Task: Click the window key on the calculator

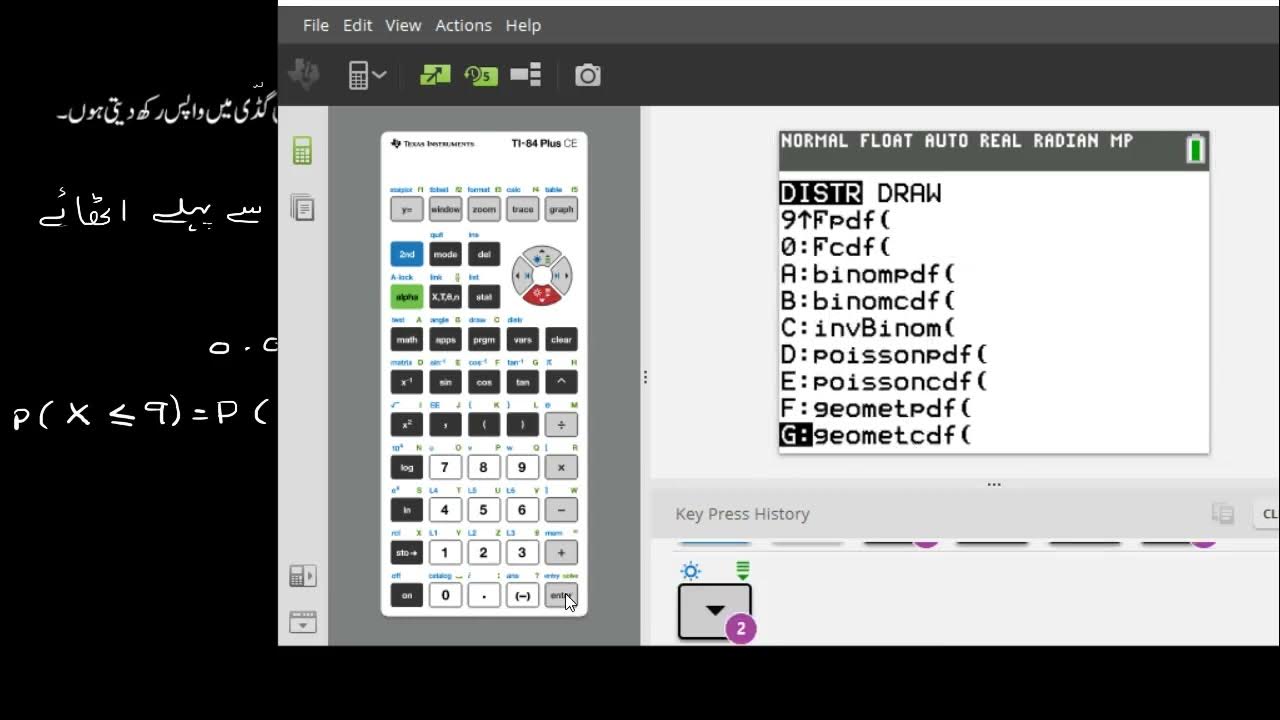Action: click(x=445, y=210)
